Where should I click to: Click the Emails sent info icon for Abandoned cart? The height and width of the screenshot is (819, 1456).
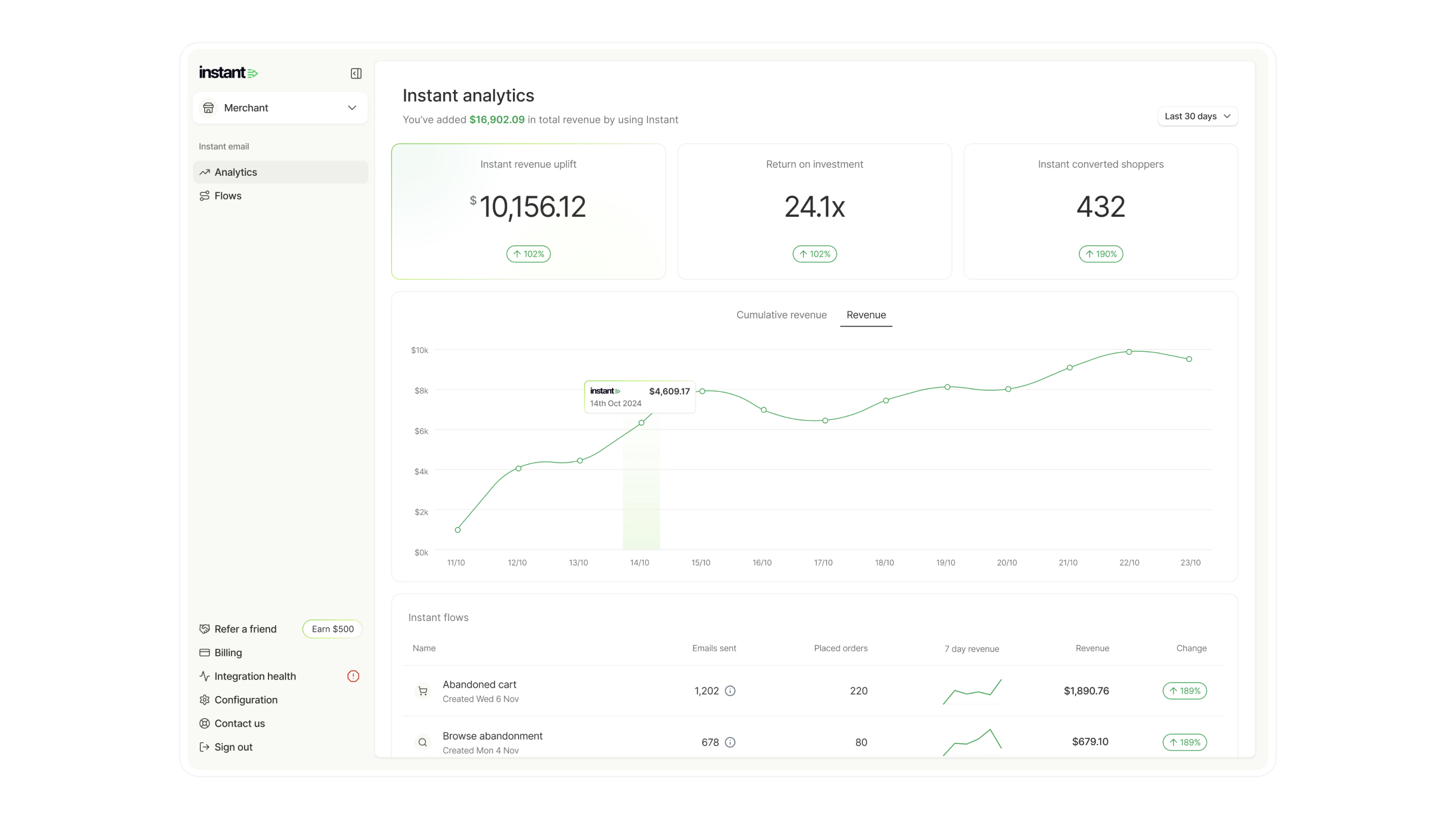730,691
